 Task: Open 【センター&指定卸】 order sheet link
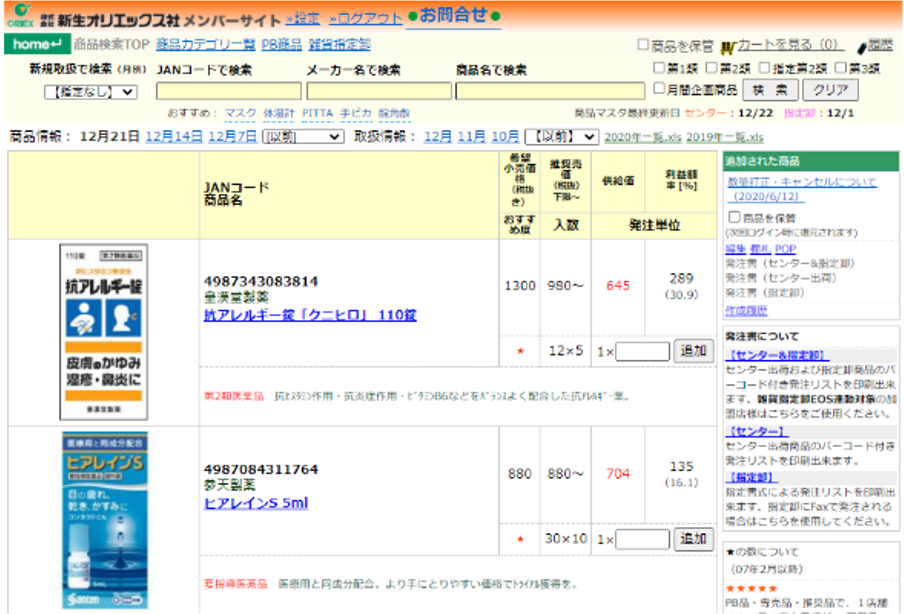pyautogui.click(x=777, y=355)
